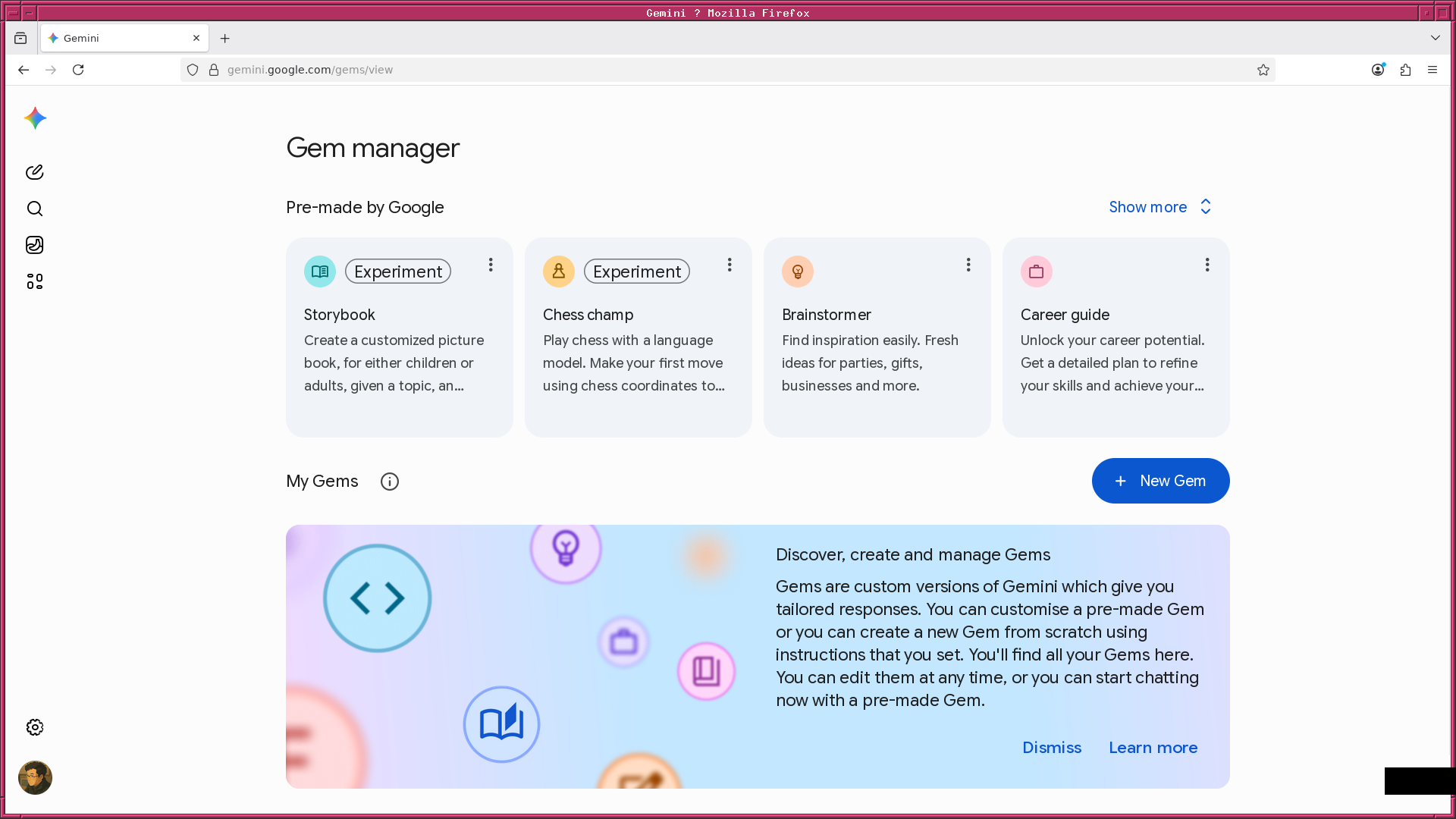The image size is (1456, 819).
Task: Click the Experiment badge on Storybook
Action: 398,271
